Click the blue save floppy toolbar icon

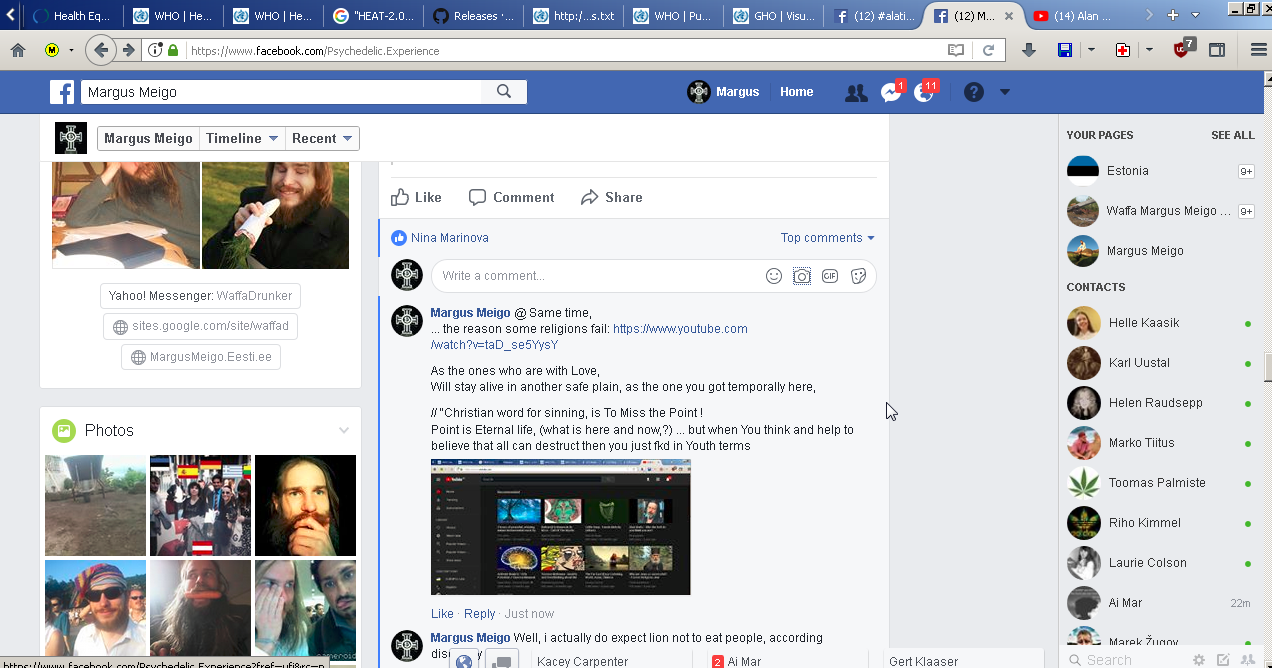[1065, 50]
